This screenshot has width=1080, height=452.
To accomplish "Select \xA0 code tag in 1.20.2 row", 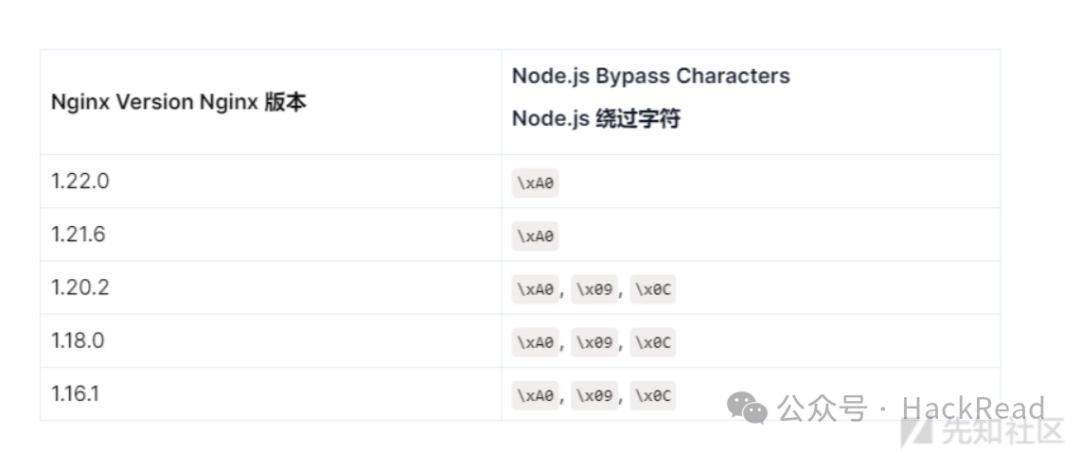I will pyautogui.click(x=535, y=290).
